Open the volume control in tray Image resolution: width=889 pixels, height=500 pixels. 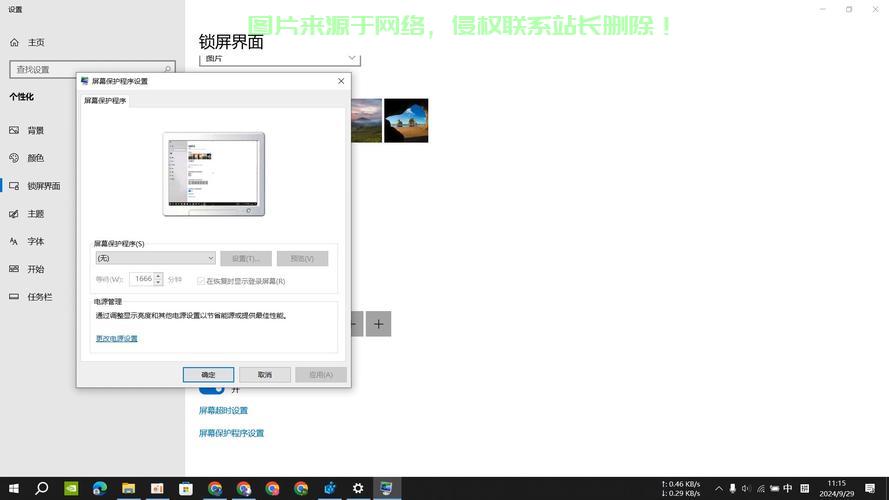coord(746,488)
